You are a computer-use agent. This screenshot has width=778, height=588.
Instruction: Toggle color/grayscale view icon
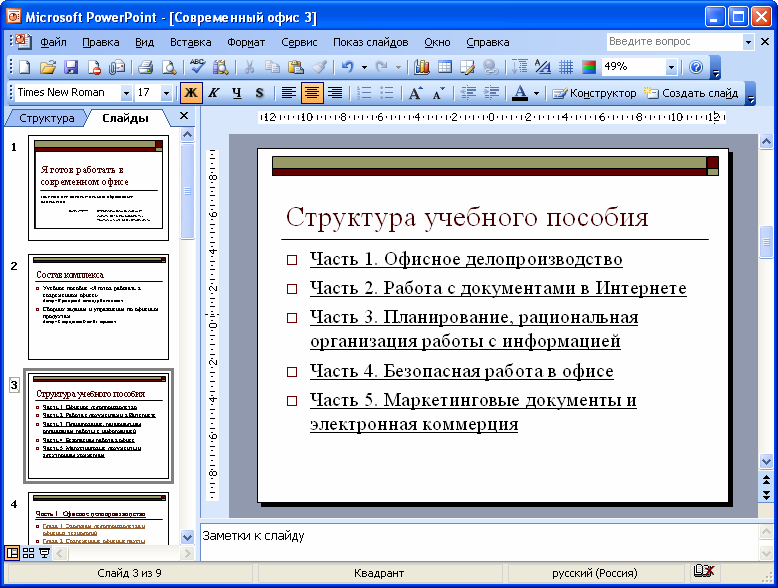(x=589, y=67)
